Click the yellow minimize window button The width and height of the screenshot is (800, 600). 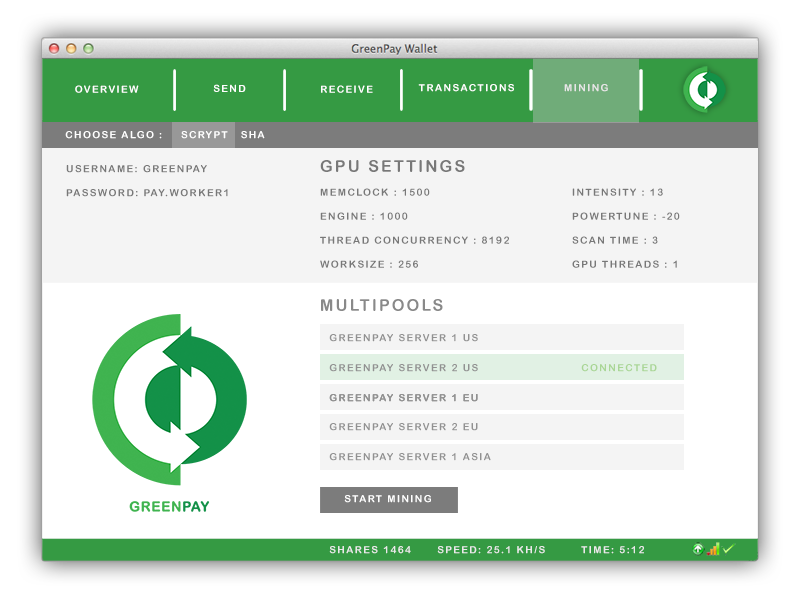pyautogui.click(x=71, y=48)
